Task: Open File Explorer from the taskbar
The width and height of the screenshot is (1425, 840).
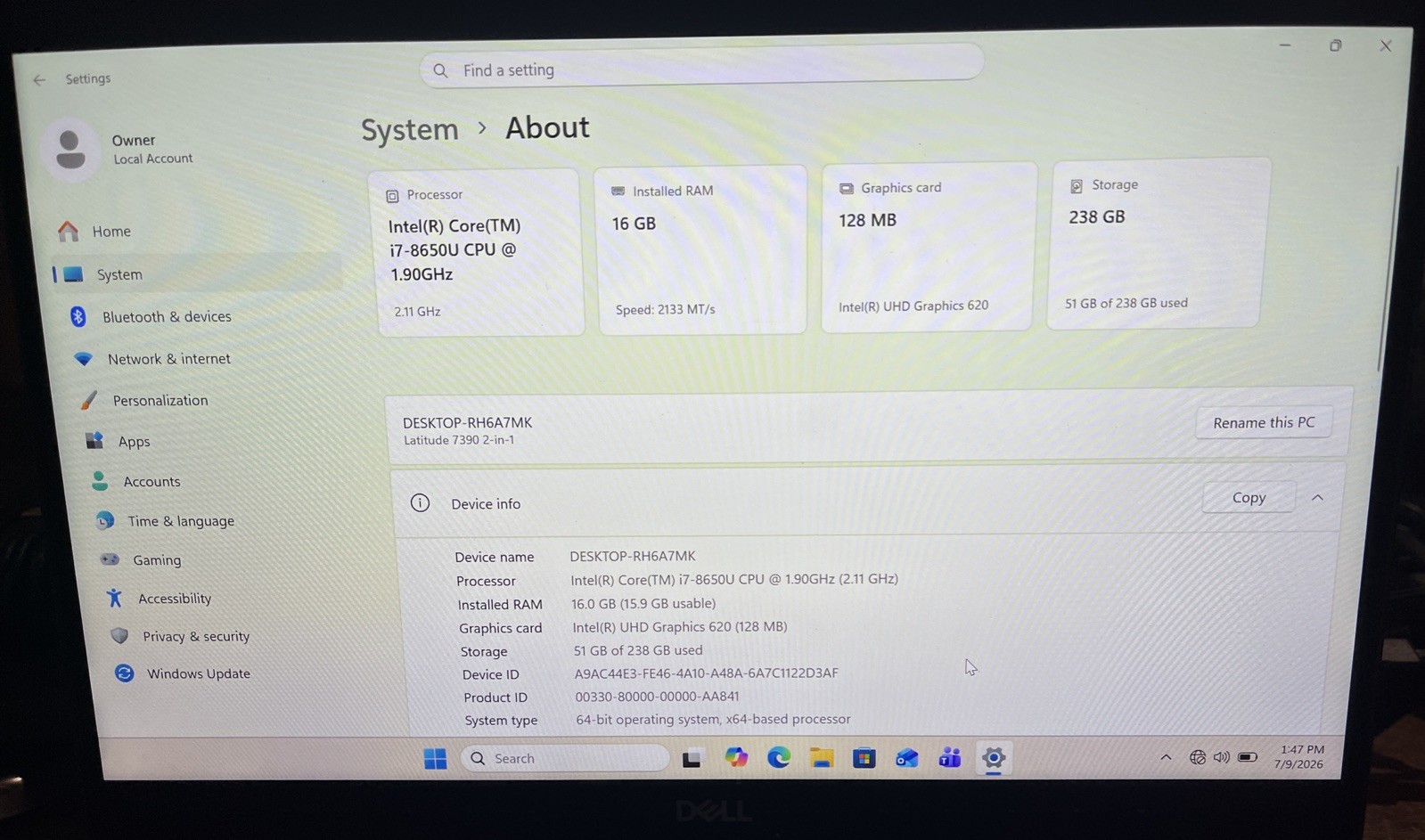Action: pos(822,758)
